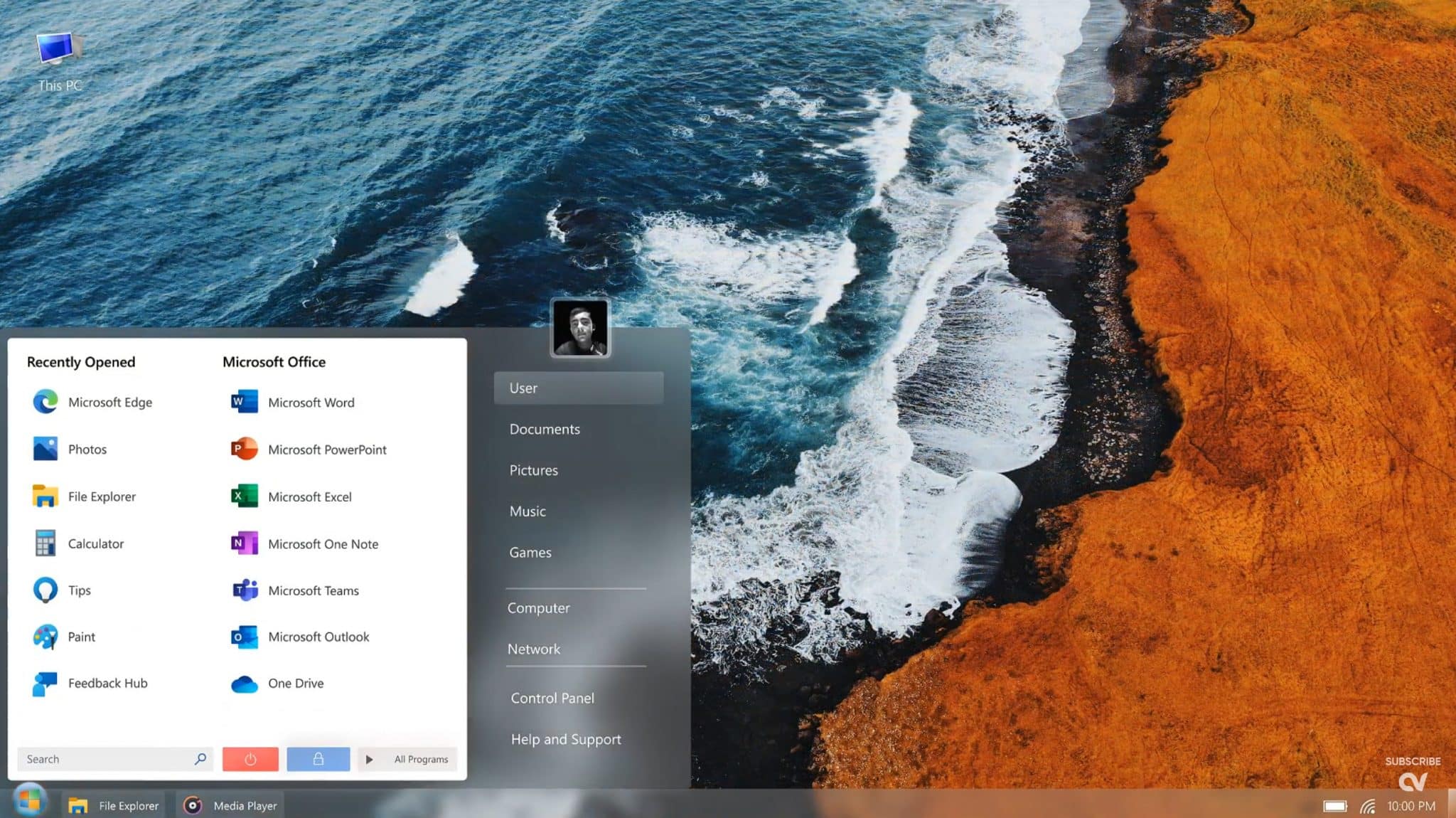The image size is (1456, 818).
Task: Open Microsoft PowerPoint
Action: pyautogui.click(x=327, y=450)
